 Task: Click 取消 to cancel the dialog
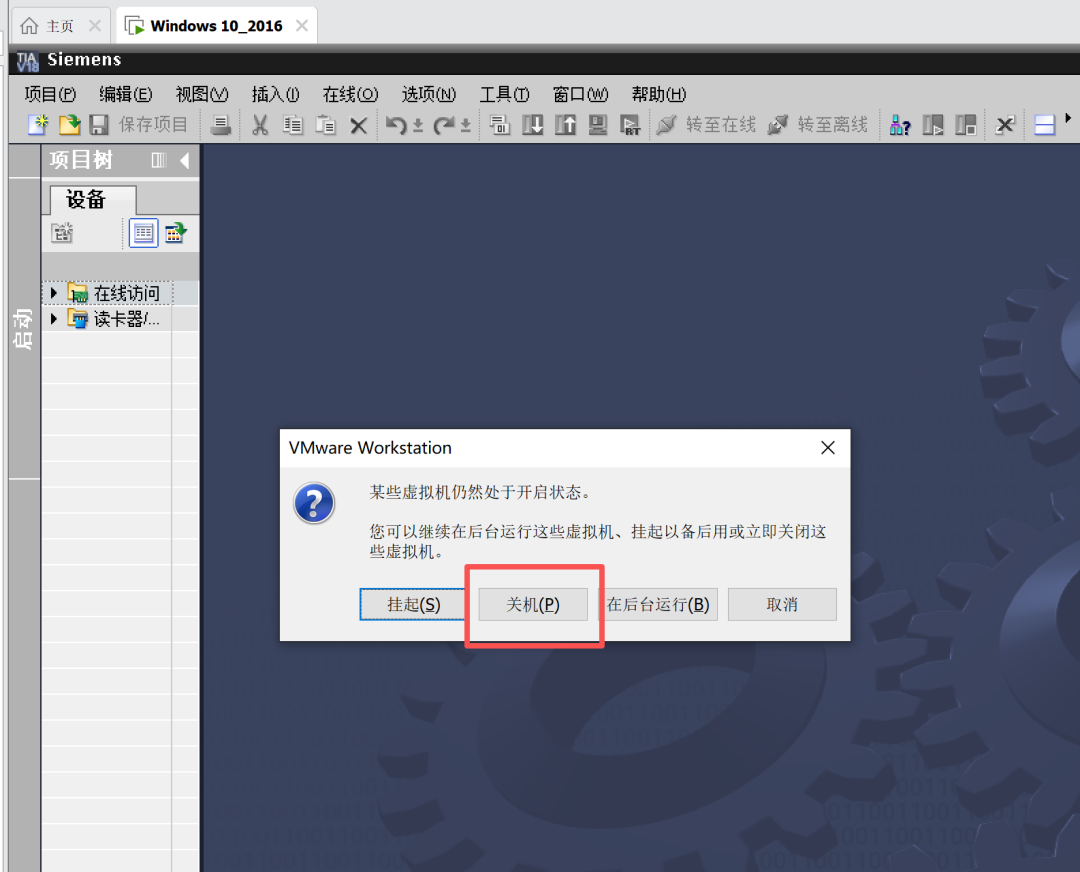[782, 604]
